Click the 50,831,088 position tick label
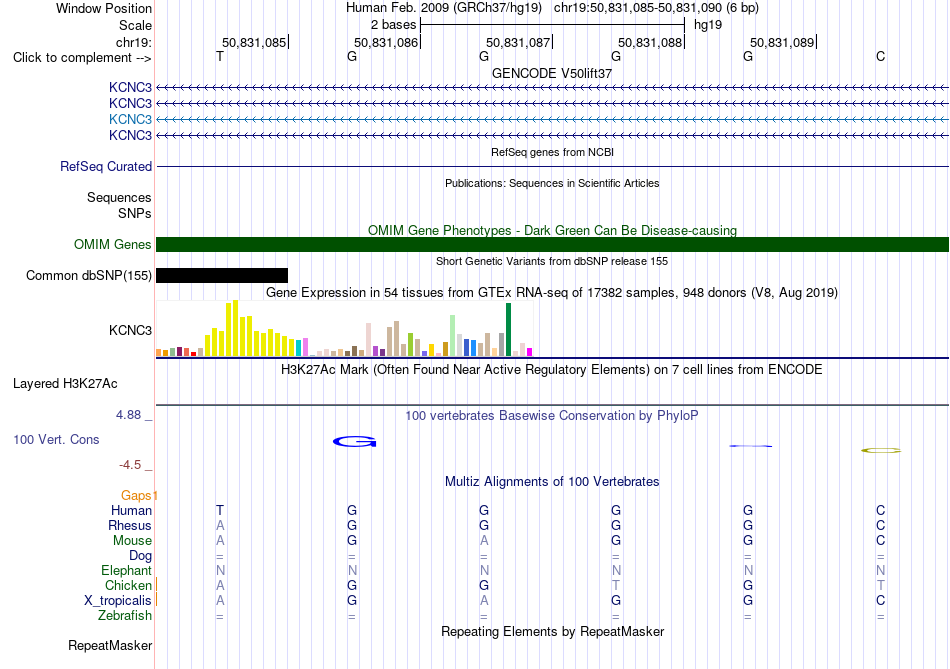 click(650, 42)
